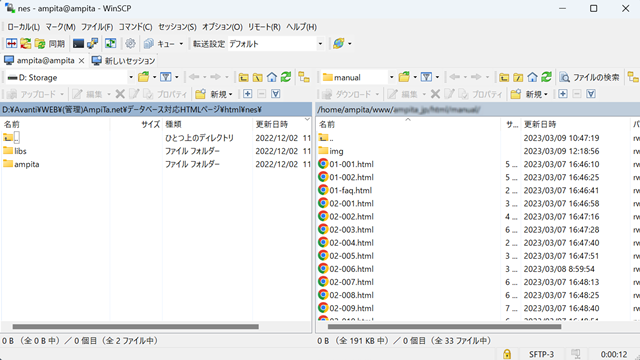The image size is (640, 360).
Task: Open the ヘルプ(H) menu
Action: 301,27
